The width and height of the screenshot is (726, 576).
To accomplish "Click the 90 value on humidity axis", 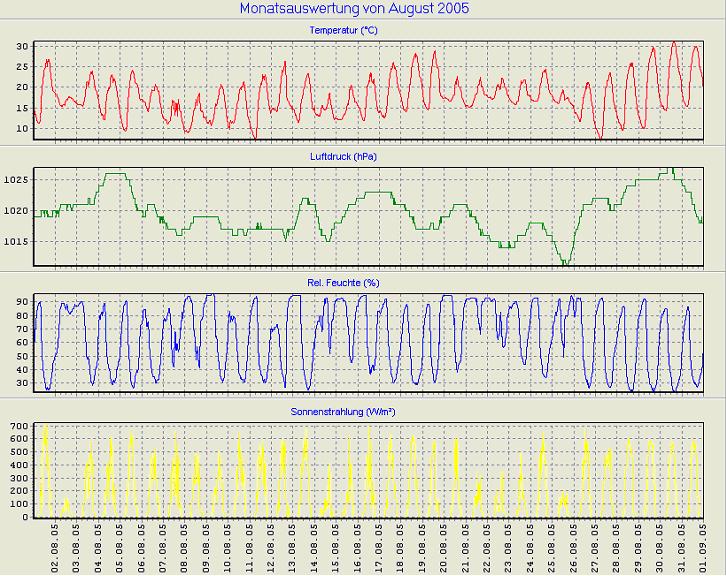I will [x=23, y=301].
